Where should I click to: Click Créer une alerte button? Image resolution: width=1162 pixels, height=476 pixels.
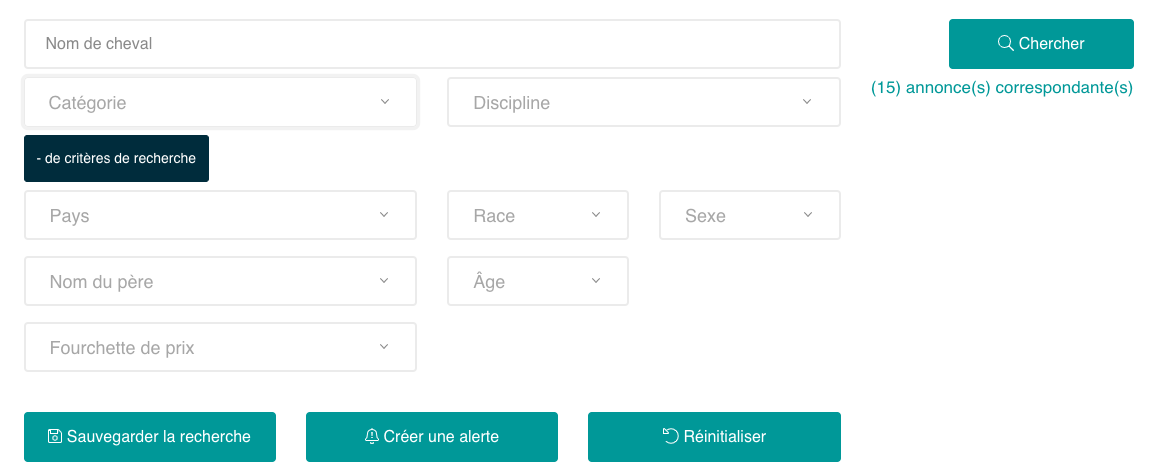point(432,437)
